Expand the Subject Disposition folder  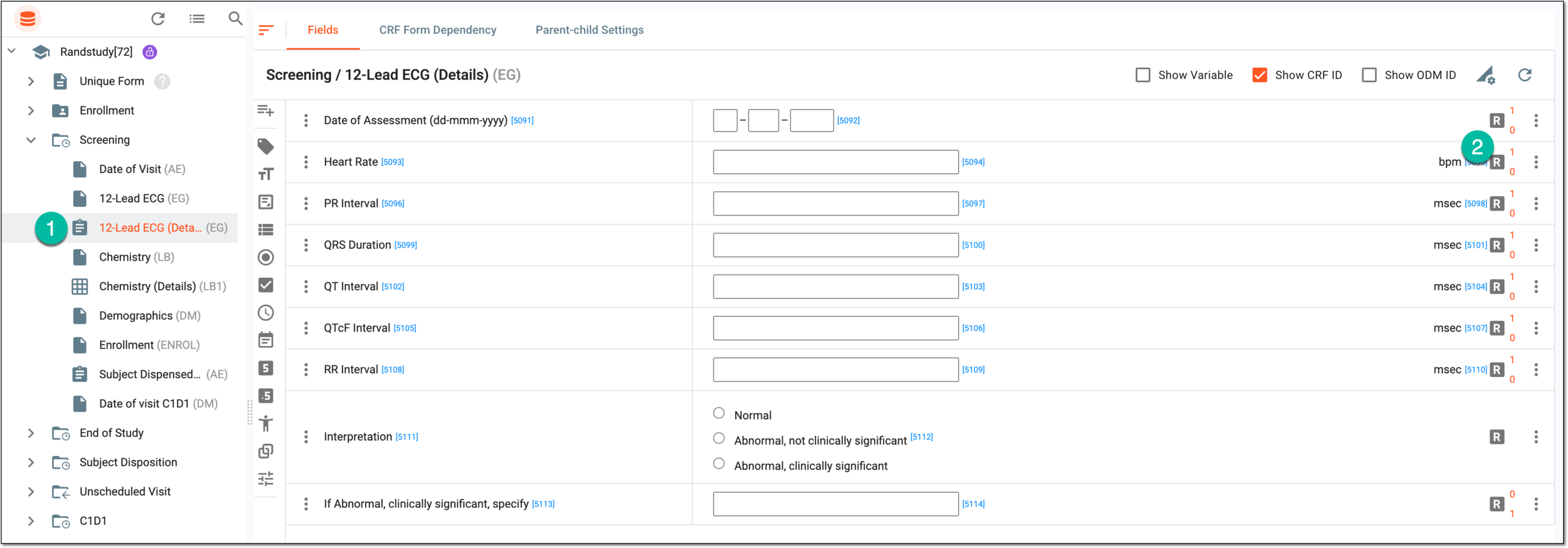(x=31, y=463)
